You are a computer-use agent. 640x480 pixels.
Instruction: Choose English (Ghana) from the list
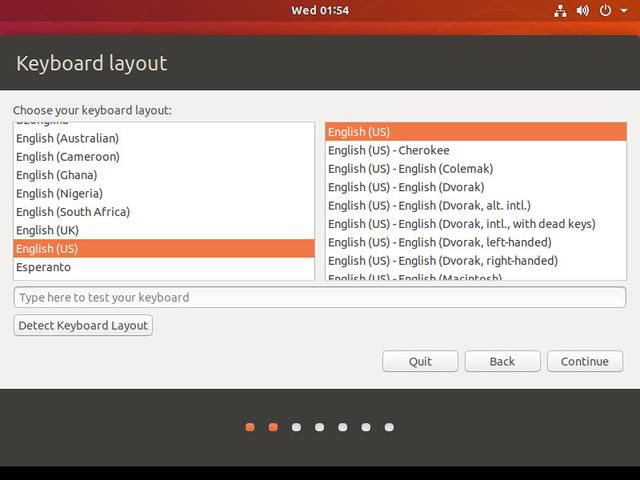tap(164, 175)
